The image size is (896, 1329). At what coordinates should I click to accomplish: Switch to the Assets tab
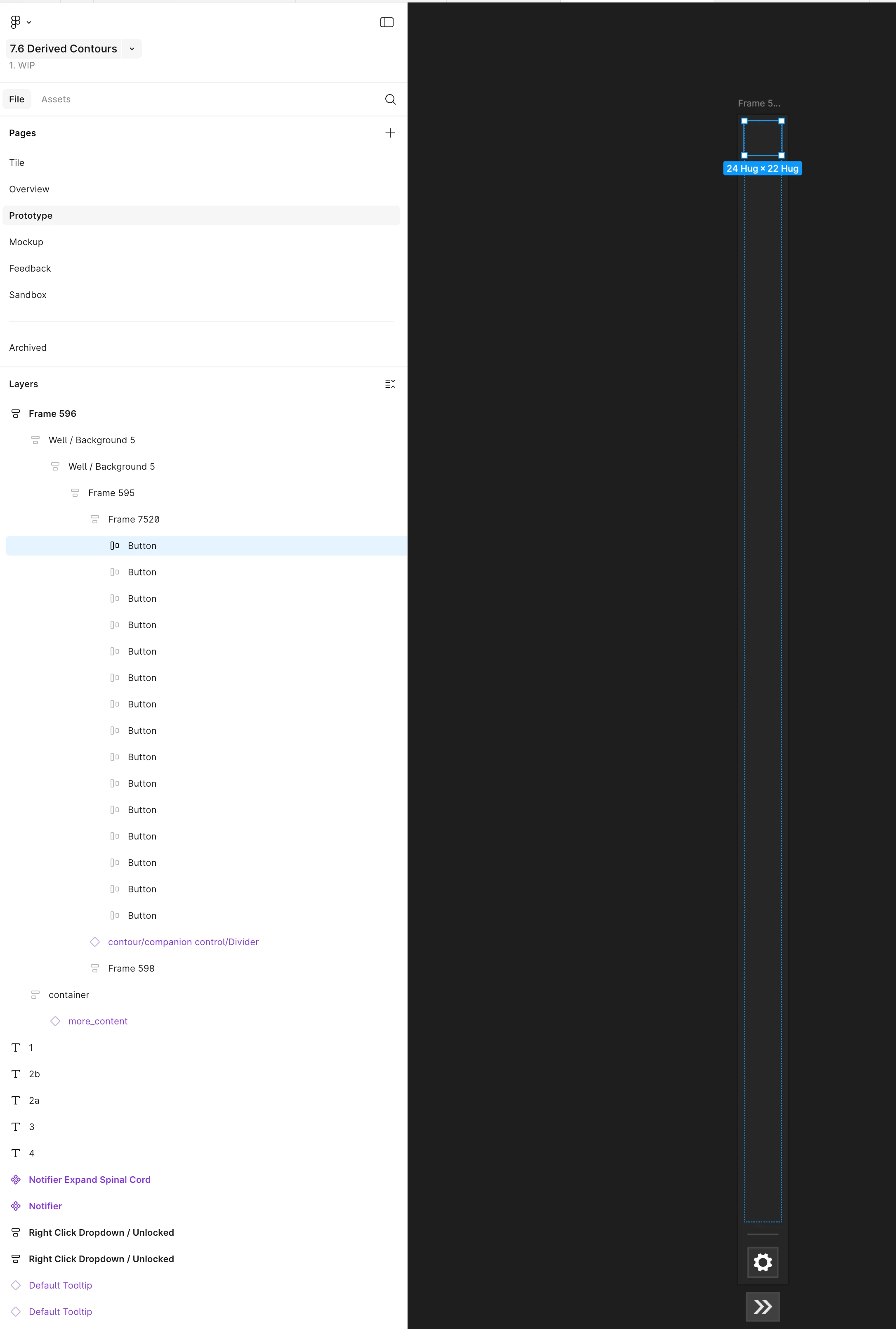tap(56, 99)
